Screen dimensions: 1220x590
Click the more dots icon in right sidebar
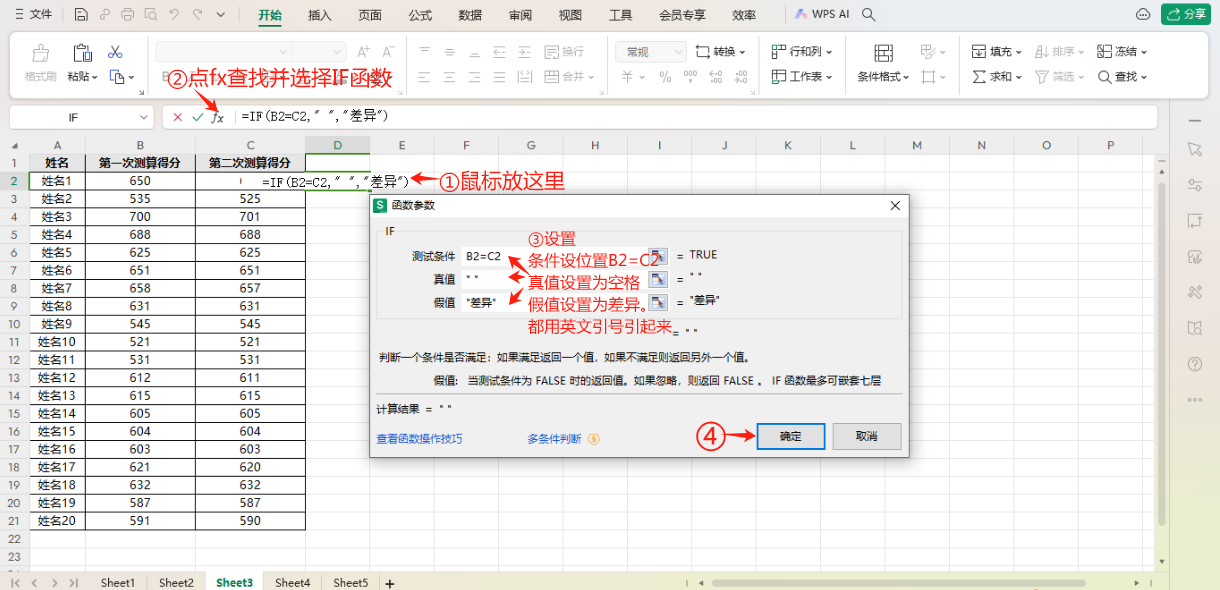click(x=1194, y=399)
